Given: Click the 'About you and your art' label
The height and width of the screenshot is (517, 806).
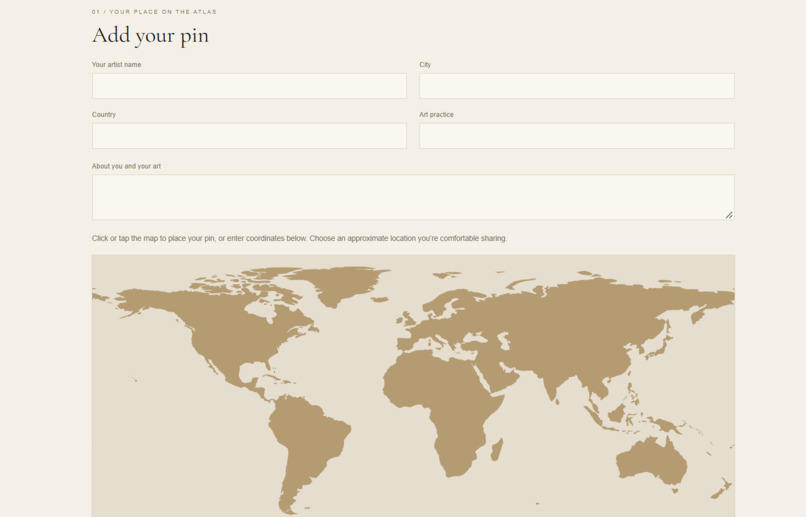Looking at the screenshot, I should click(126, 167).
